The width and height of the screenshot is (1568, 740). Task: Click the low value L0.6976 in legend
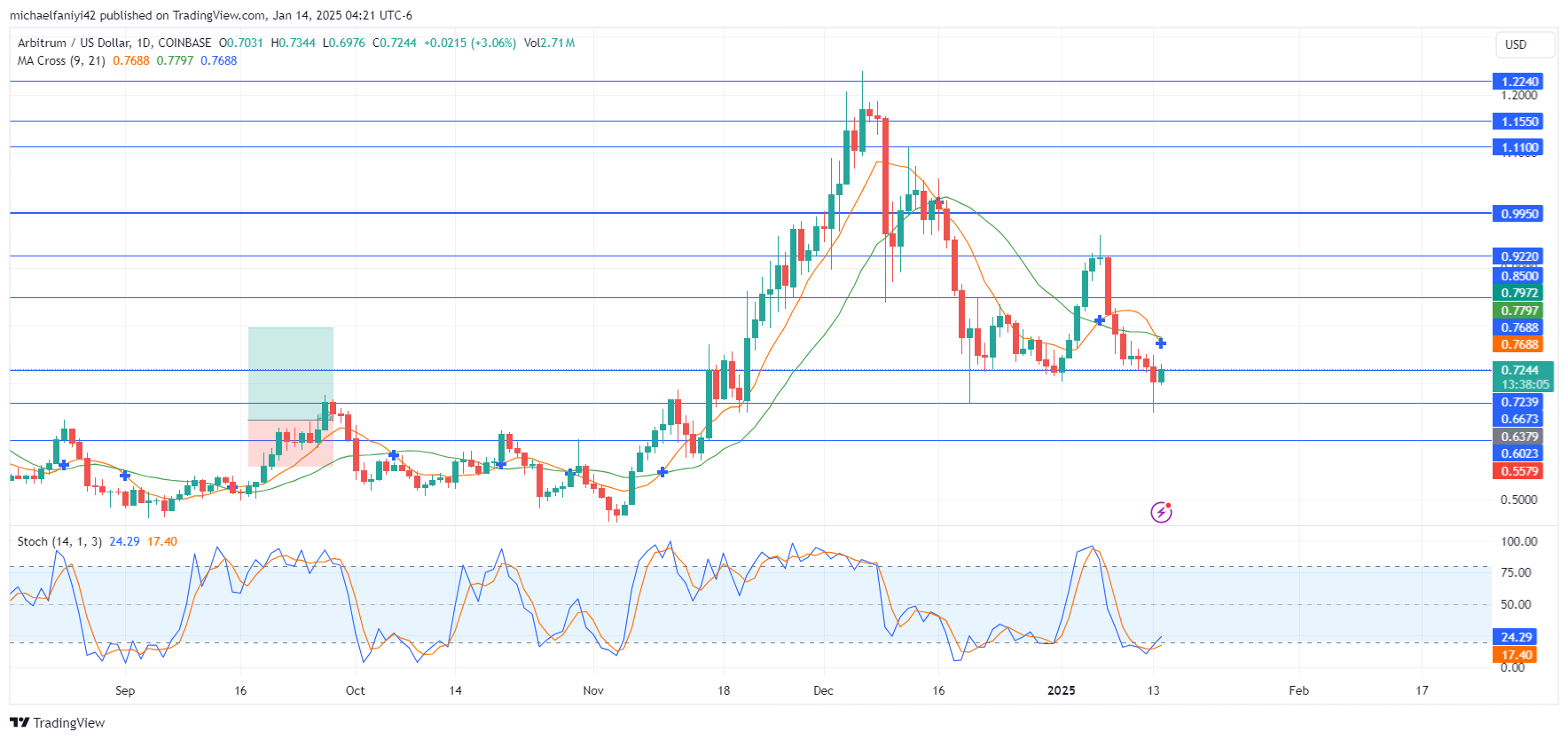point(344,43)
